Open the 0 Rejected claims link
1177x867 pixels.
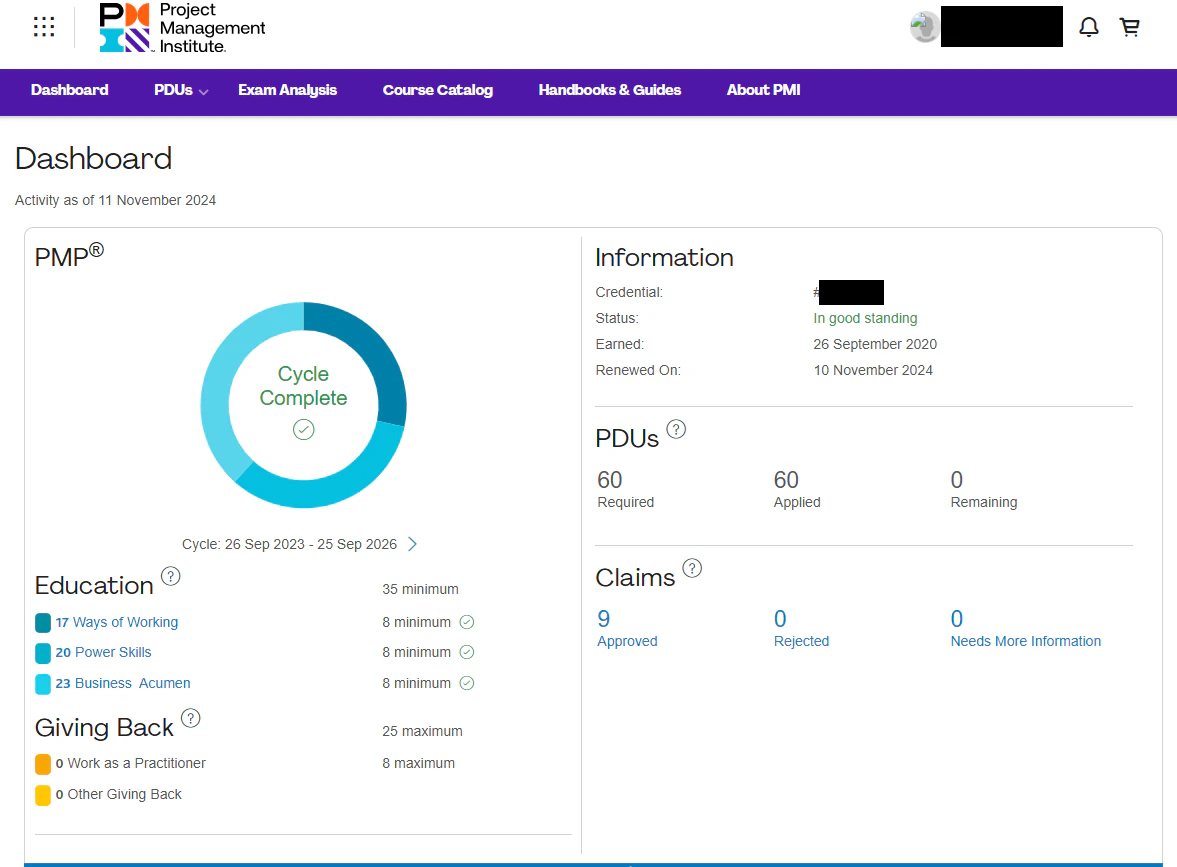[801, 628]
